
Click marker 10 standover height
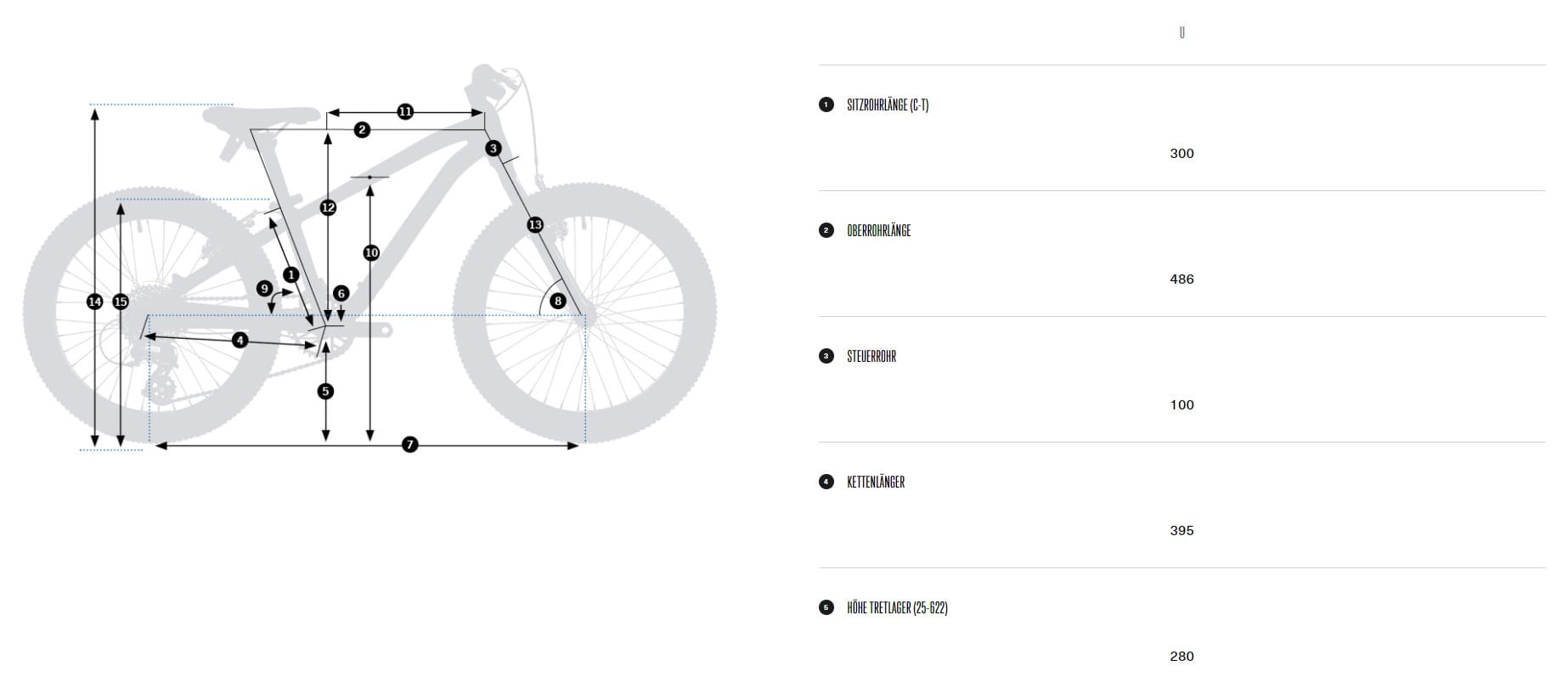pyautogui.click(x=371, y=252)
